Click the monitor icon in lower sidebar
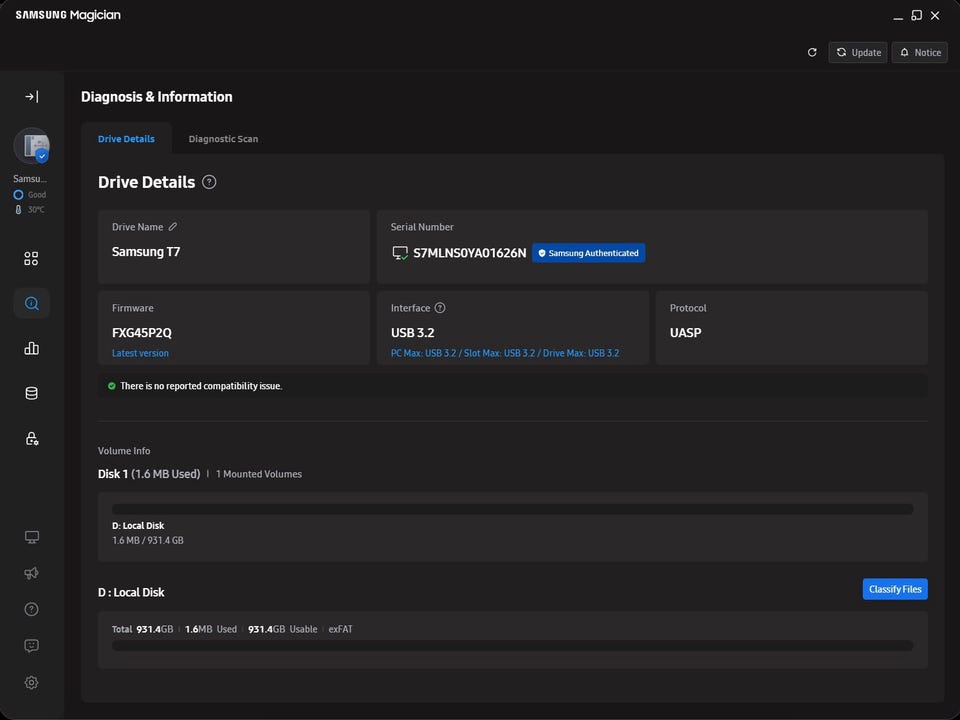 [31, 537]
